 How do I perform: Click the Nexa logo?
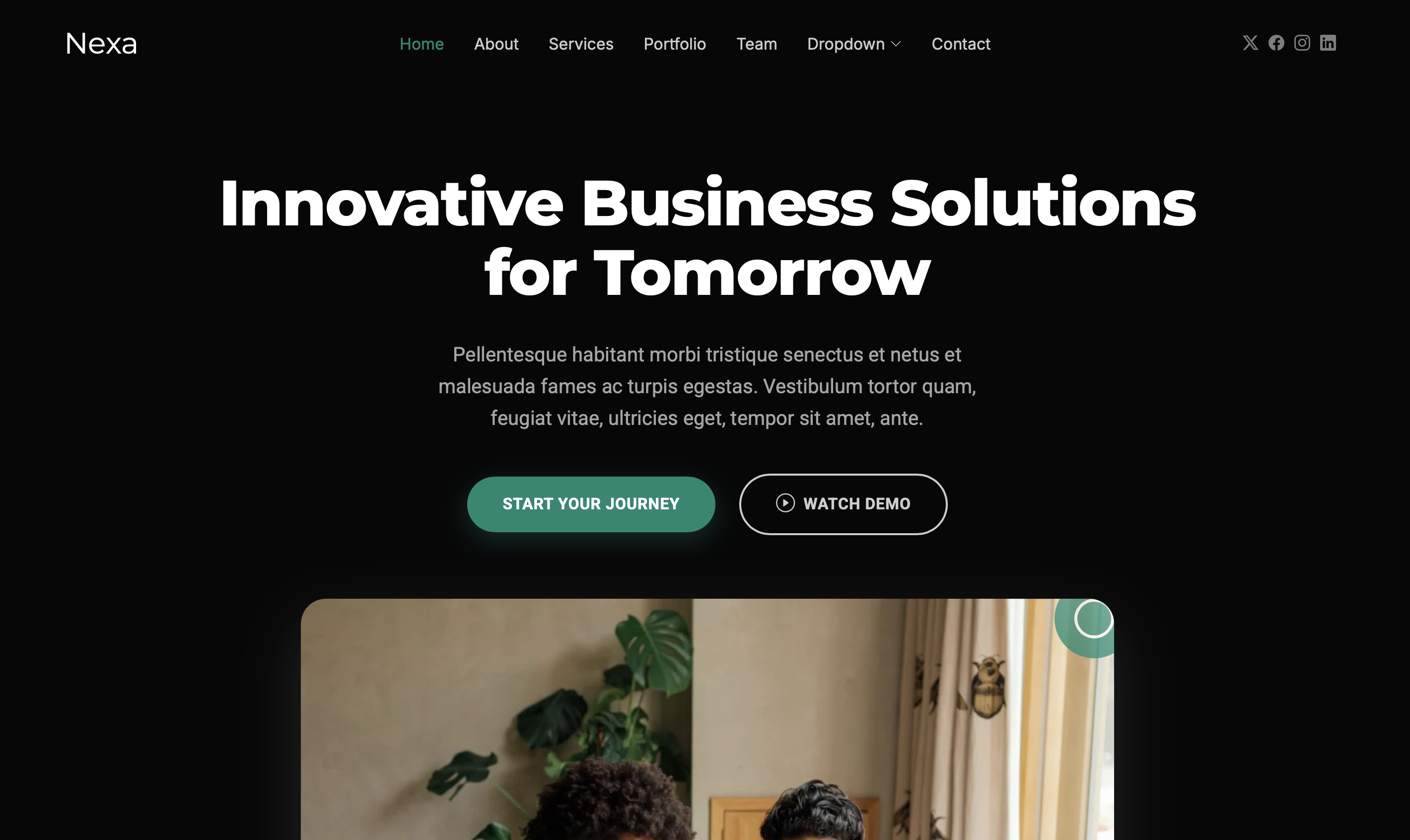tap(101, 44)
